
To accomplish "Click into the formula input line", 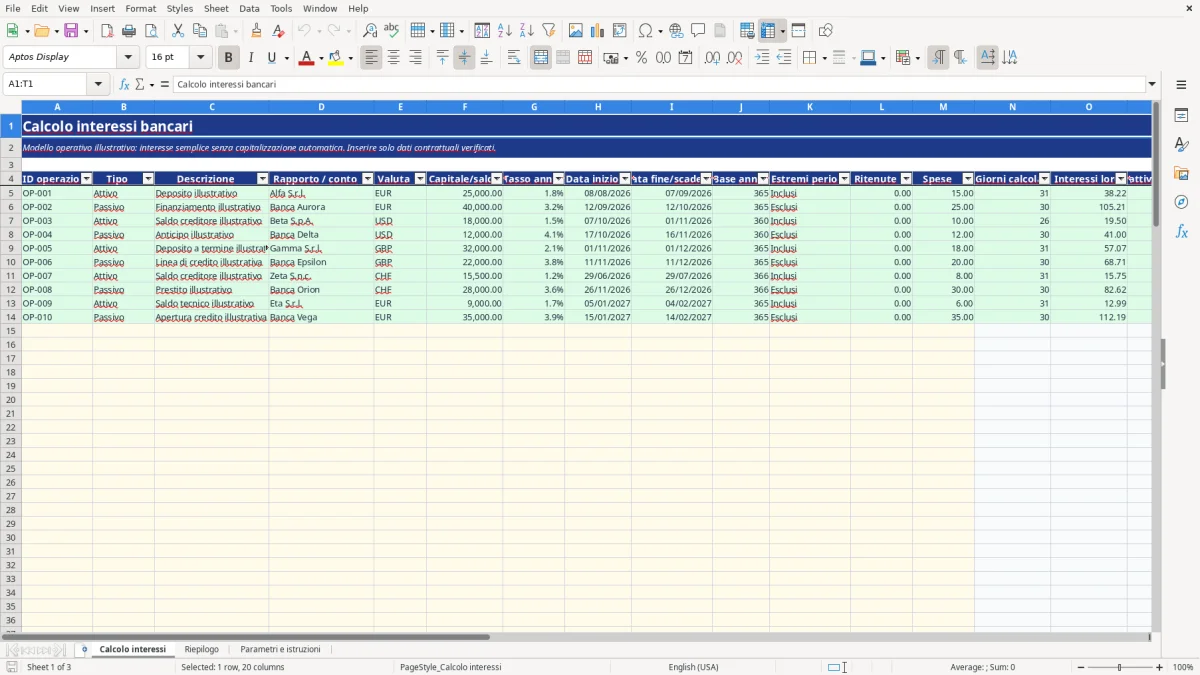I will (x=658, y=84).
